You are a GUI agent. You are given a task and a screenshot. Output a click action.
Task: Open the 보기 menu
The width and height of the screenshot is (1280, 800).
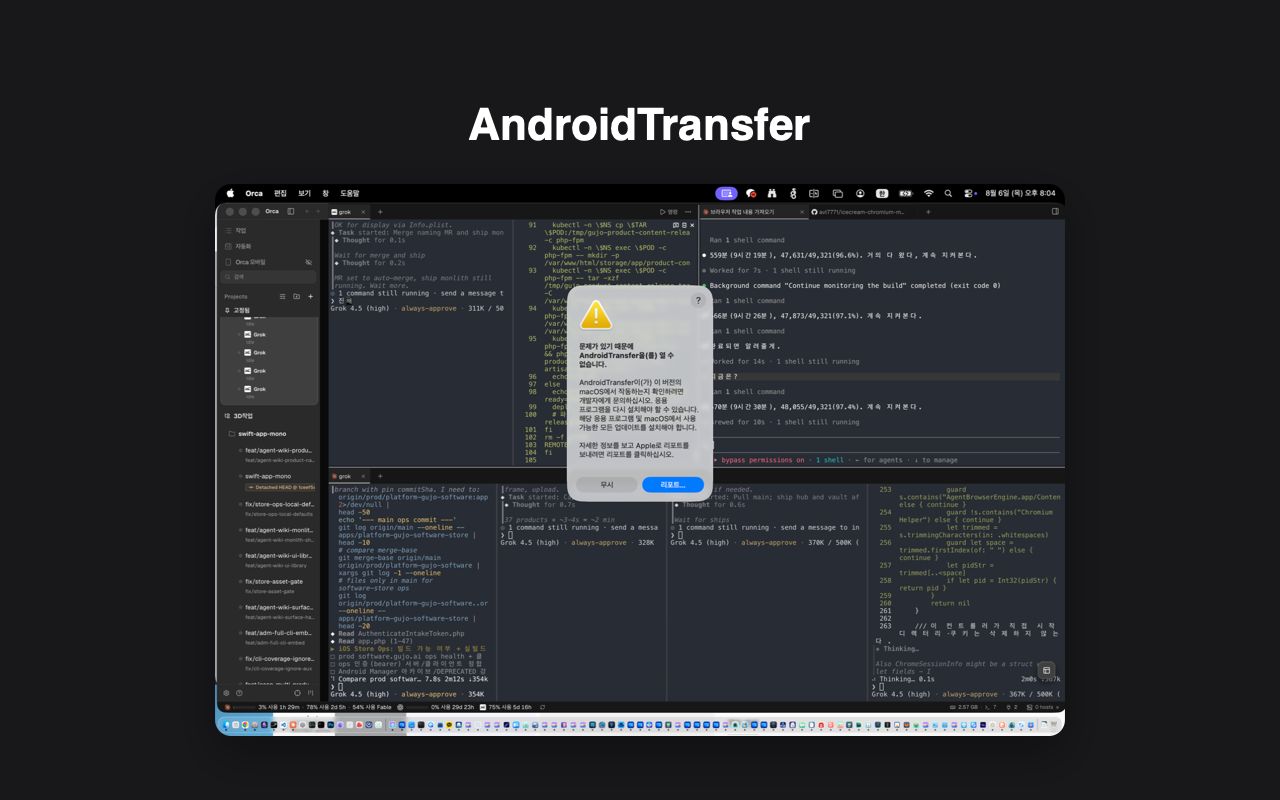(304, 193)
